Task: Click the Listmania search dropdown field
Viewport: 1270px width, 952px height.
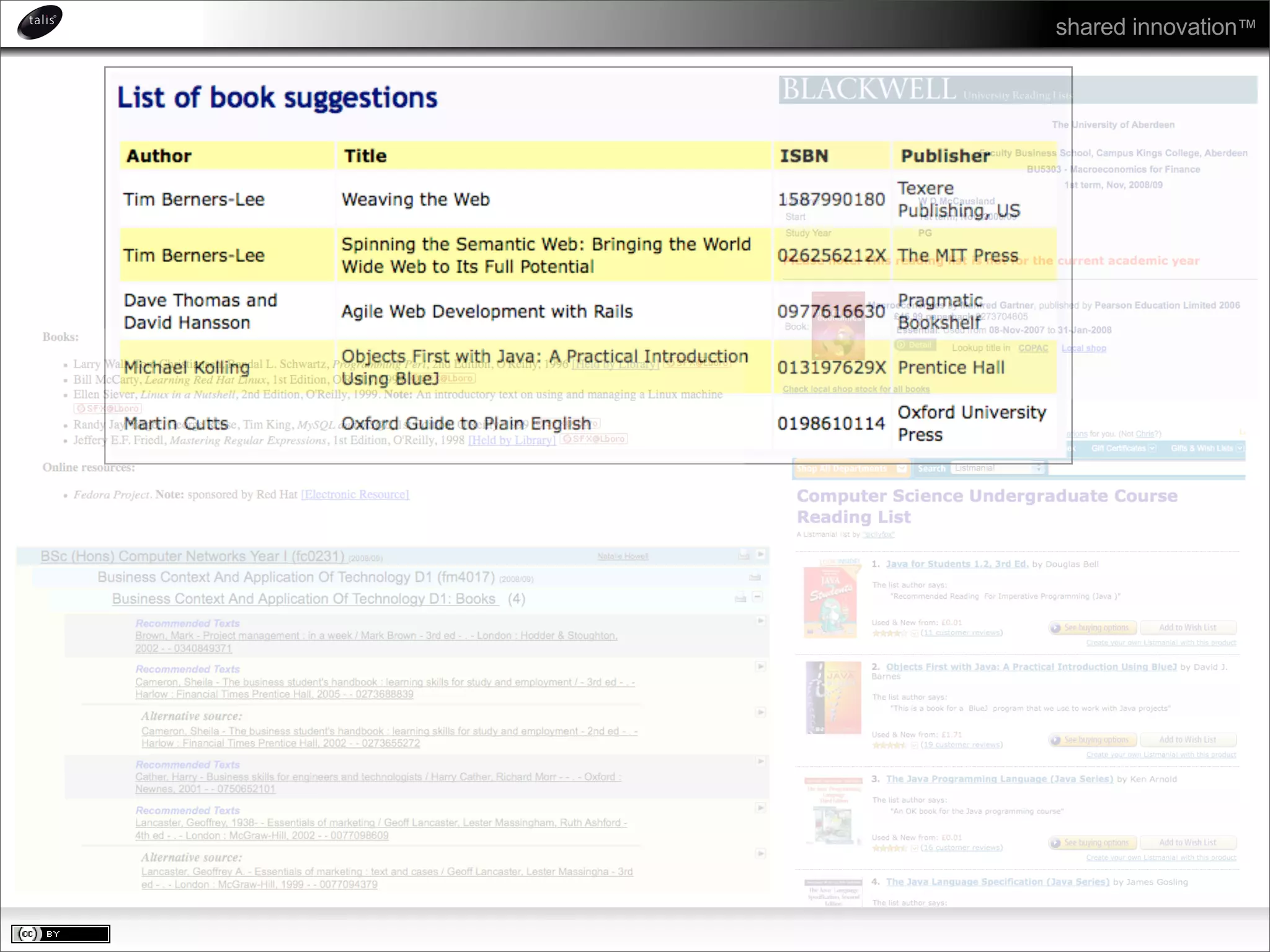Action: pyautogui.click(x=998, y=468)
